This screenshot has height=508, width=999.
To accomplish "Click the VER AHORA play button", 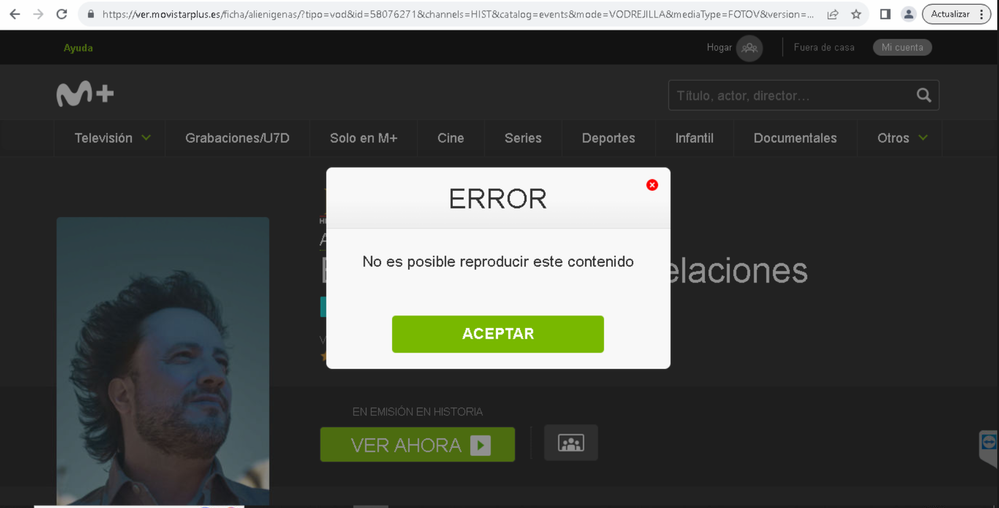I will [417, 444].
